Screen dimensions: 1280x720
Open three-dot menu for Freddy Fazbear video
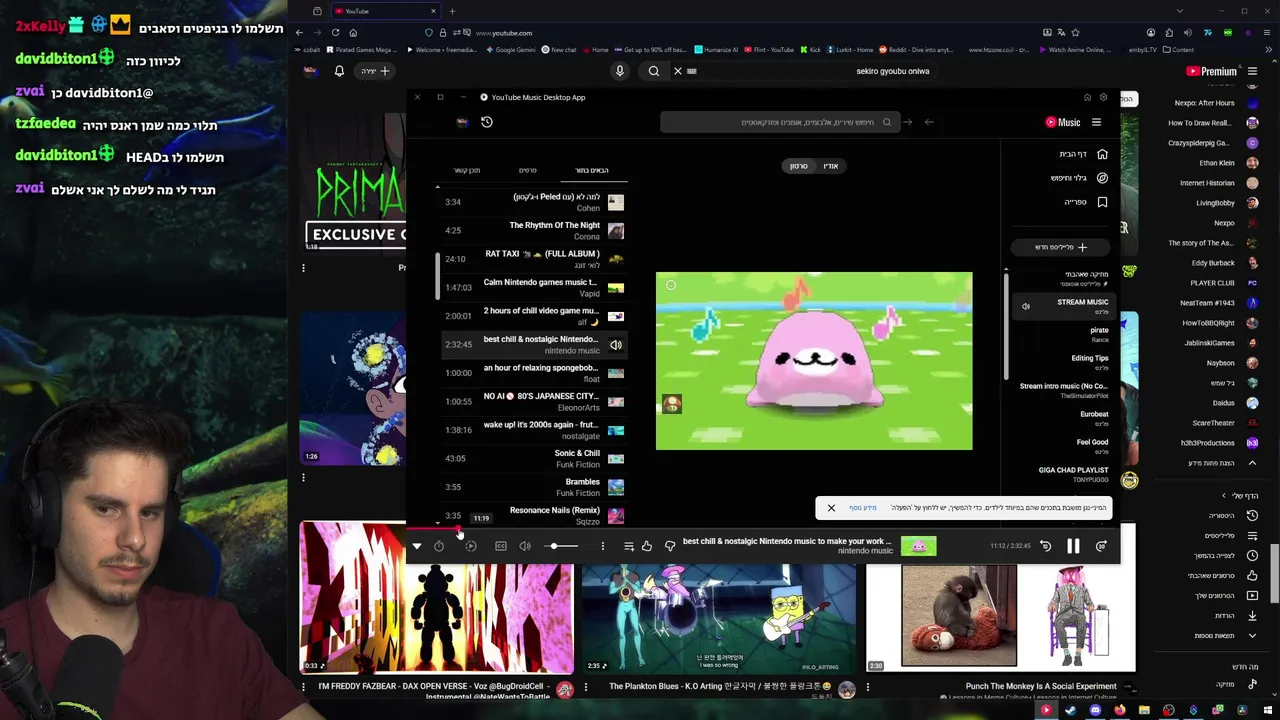coord(303,687)
